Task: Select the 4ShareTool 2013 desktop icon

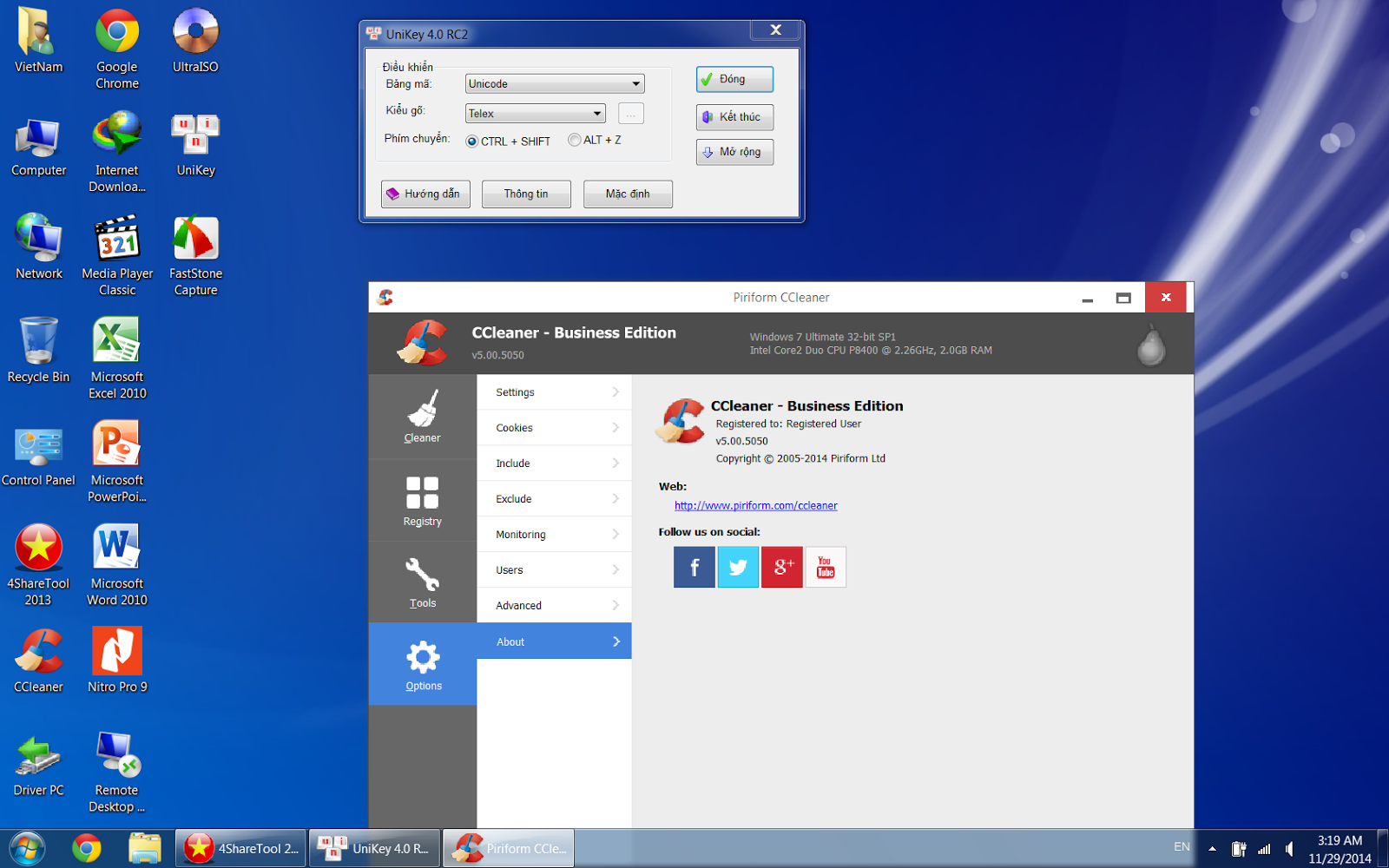Action: pos(38,565)
